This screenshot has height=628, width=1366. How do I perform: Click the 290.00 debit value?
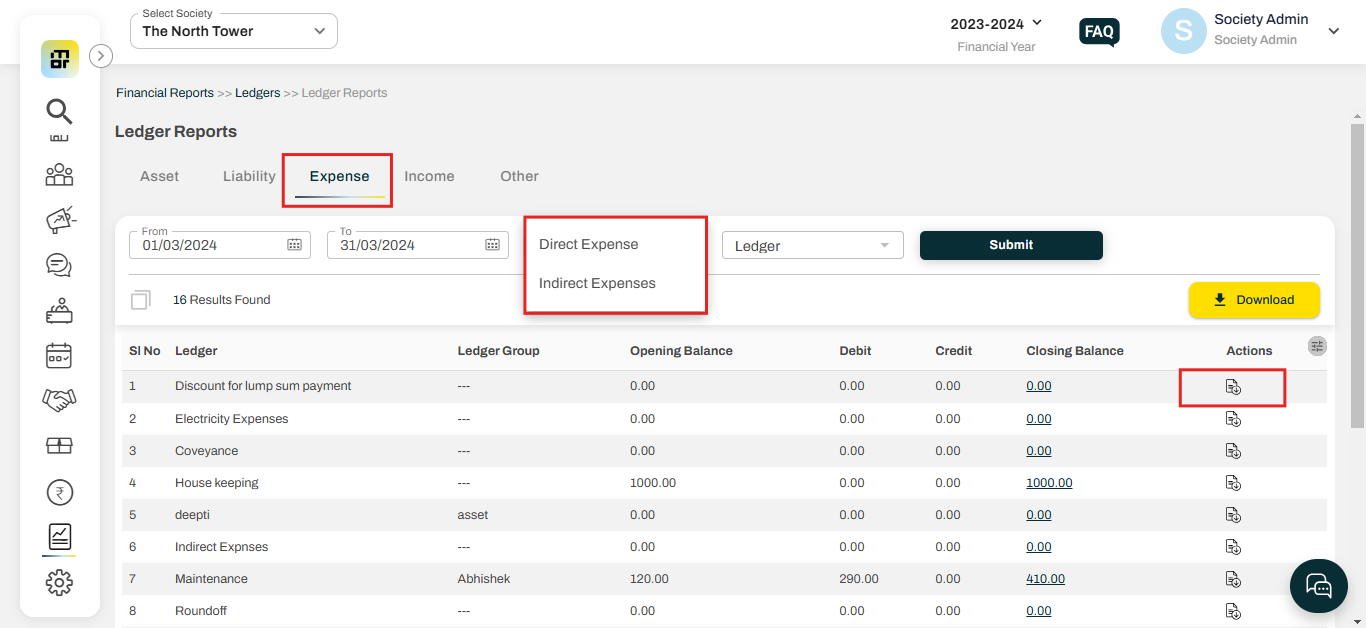(x=859, y=579)
